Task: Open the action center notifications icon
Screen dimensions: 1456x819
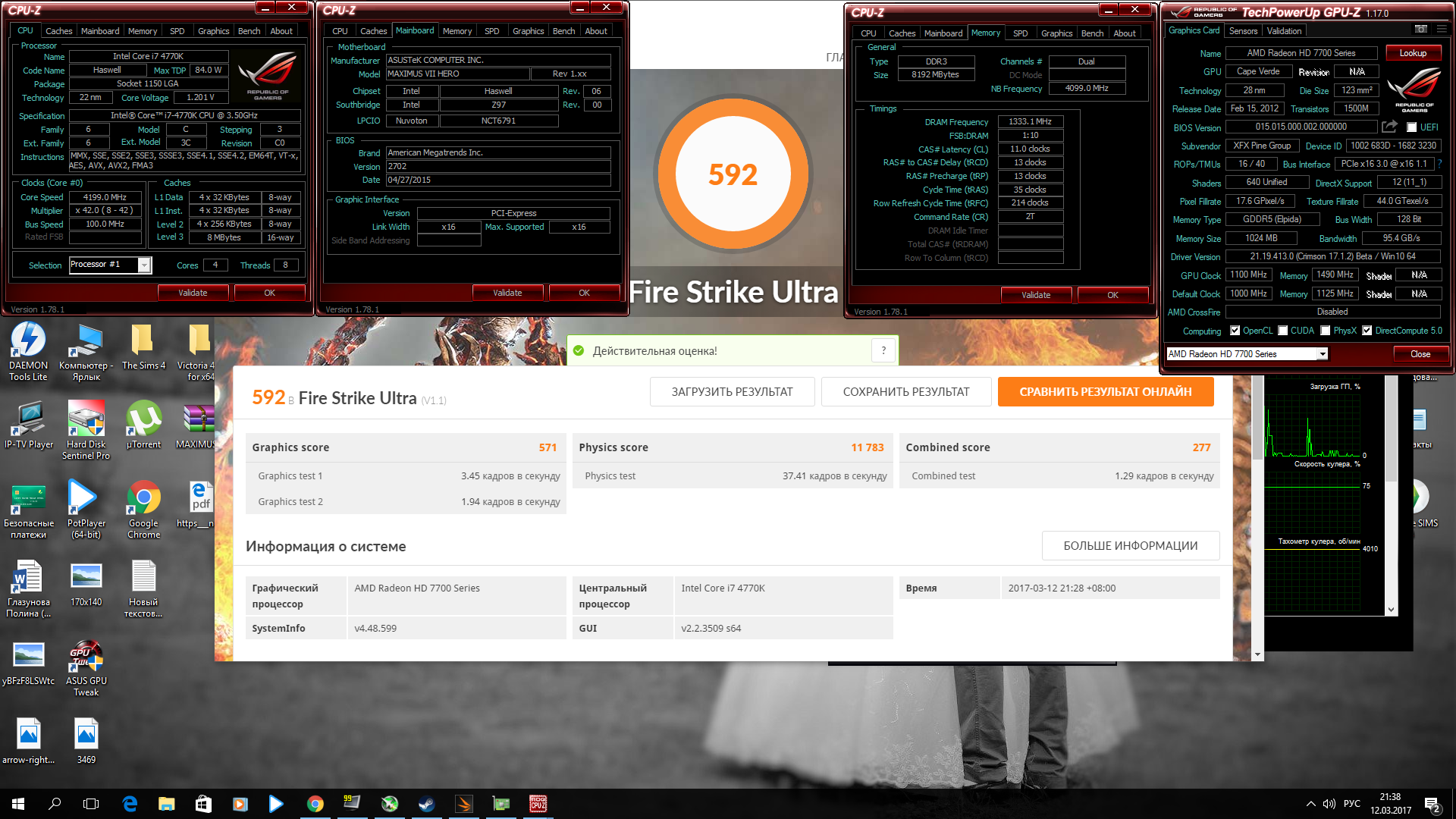Action: coord(1432,804)
